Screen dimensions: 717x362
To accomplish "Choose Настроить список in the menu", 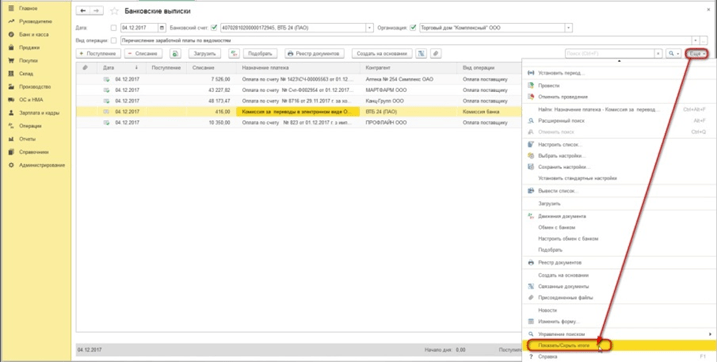I will click(x=620, y=144).
